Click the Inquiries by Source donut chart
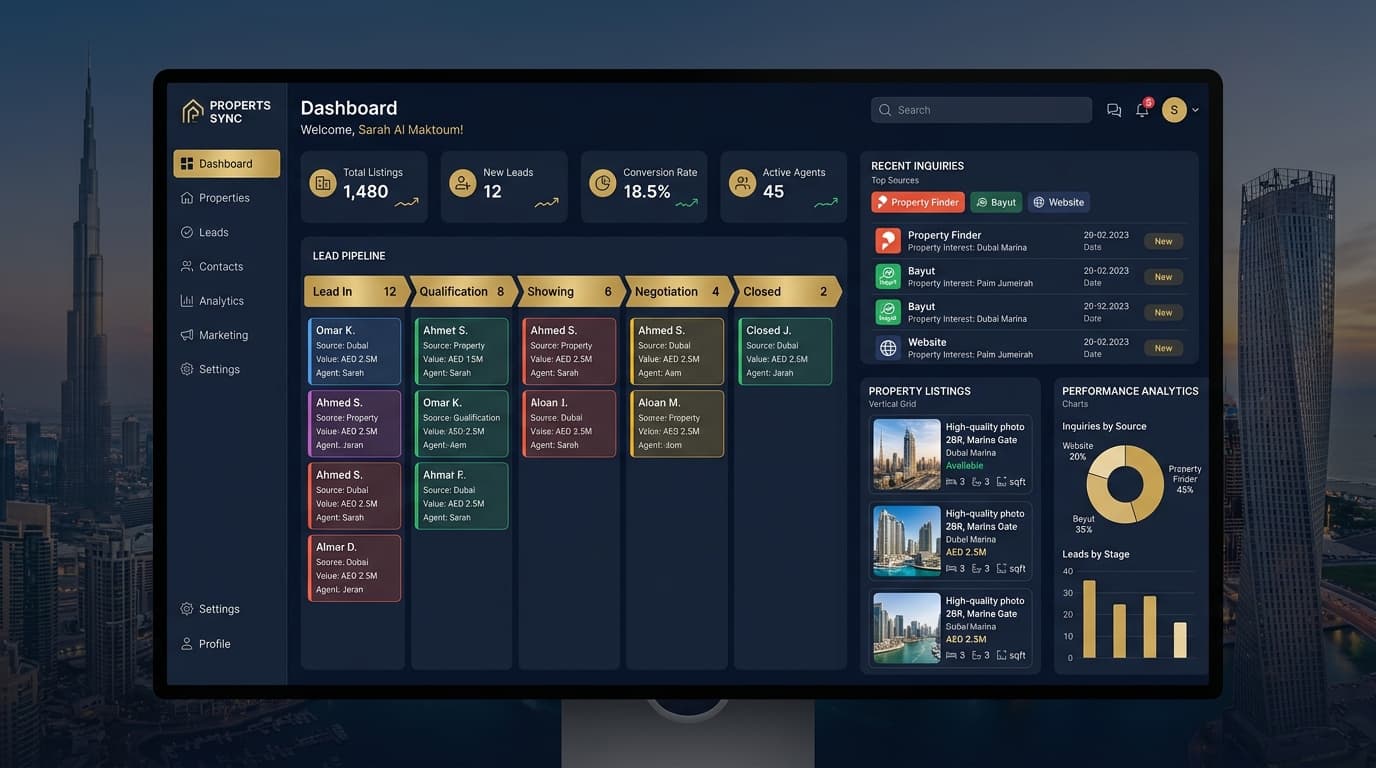1376x768 pixels. tap(1125, 484)
